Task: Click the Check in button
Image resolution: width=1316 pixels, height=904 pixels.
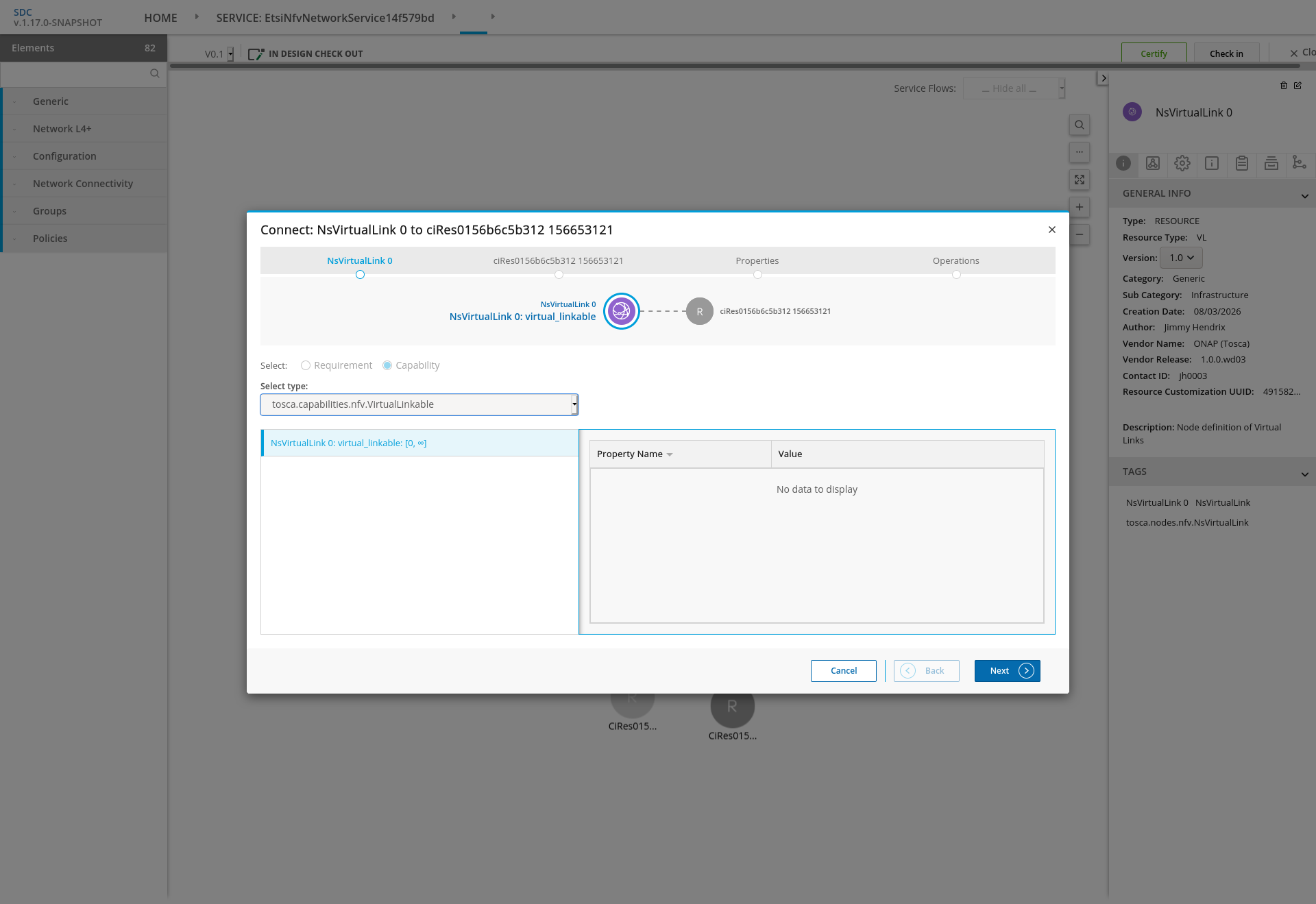Action: click(x=1226, y=53)
